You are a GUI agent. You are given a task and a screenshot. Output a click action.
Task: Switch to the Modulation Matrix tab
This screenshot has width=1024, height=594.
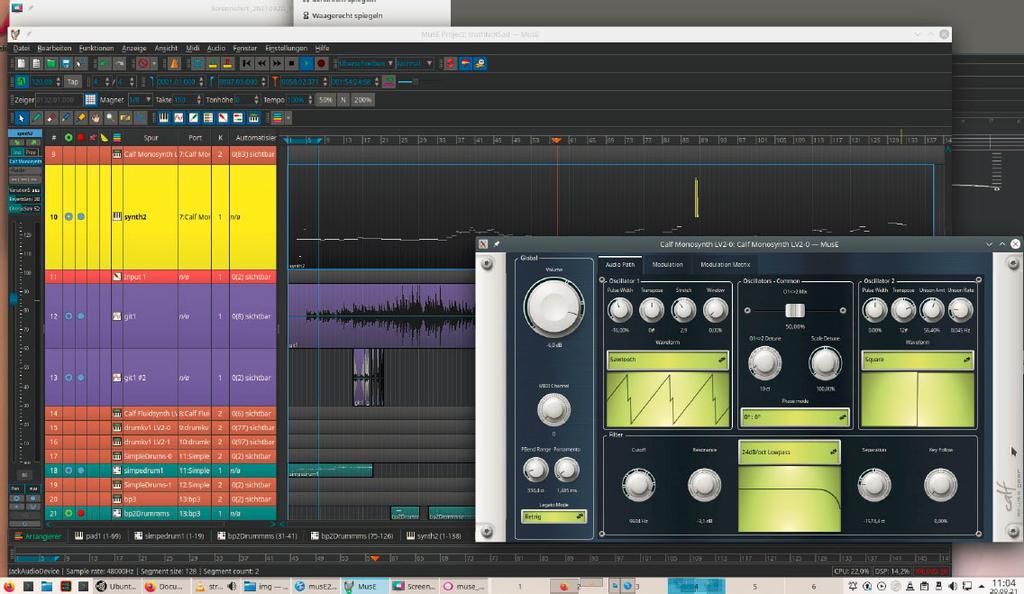click(725, 264)
